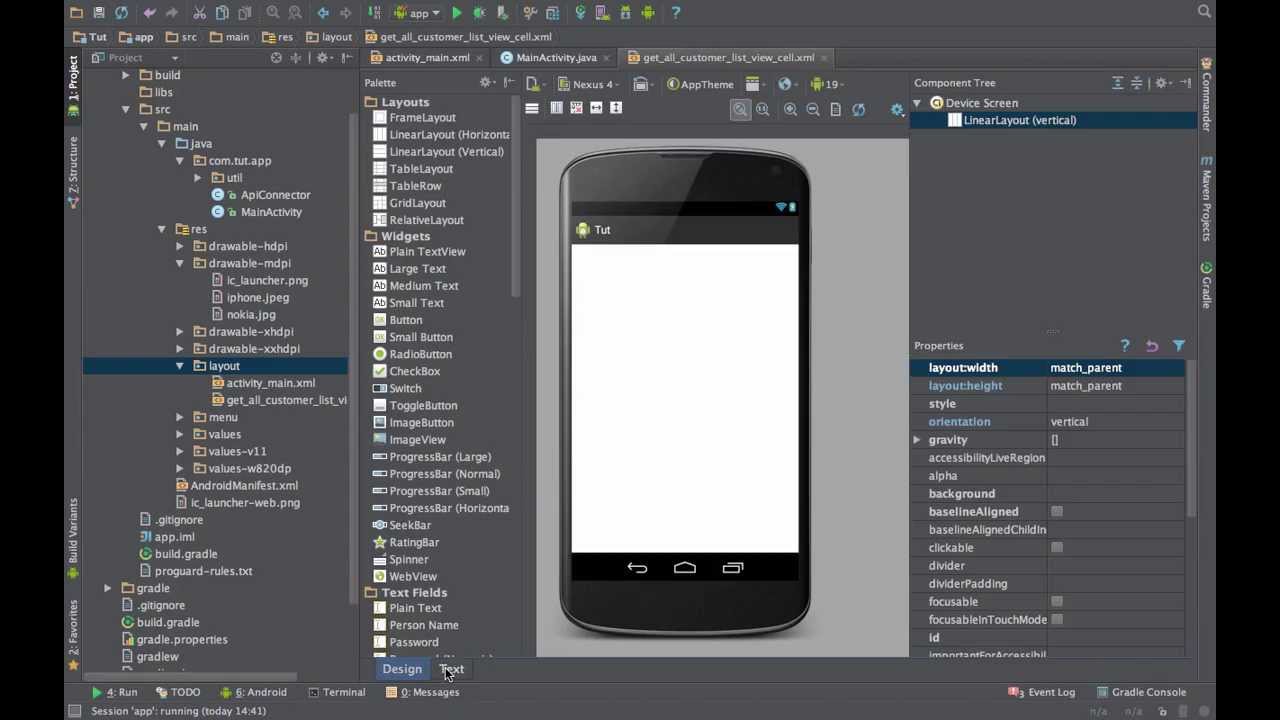Viewport: 1280px width, 720px height.
Task: Click the Expand All icon in Component Tree
Action: (x=1118, y=83)
